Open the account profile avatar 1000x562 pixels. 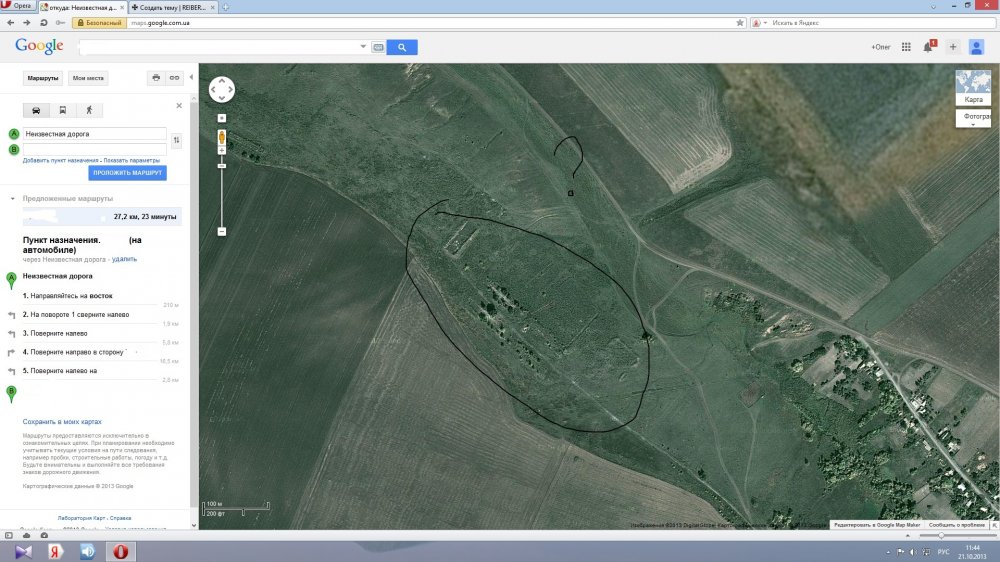(x=976, y=47)
